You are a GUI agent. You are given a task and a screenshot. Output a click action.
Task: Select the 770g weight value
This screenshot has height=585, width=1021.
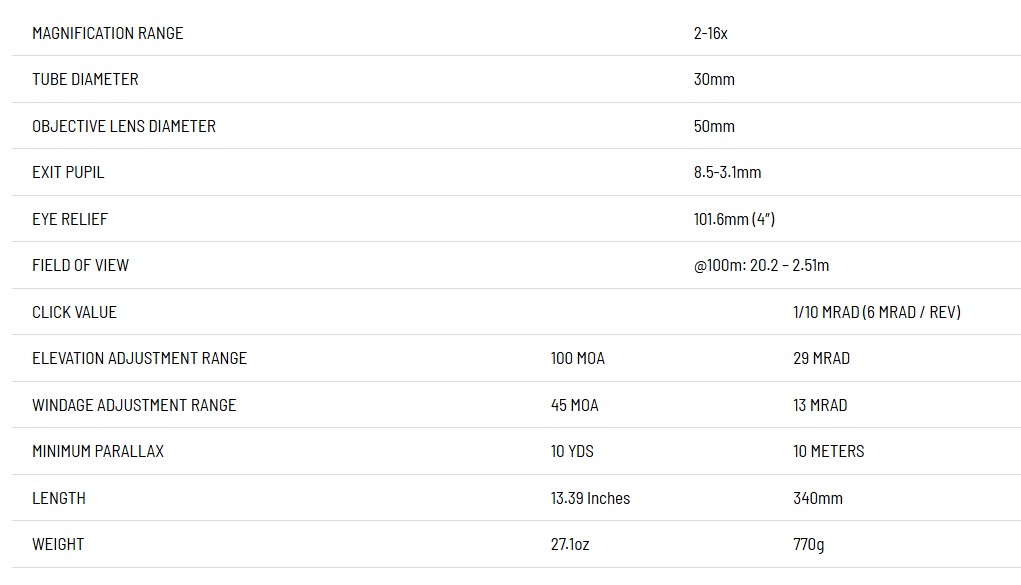point(809,544)
